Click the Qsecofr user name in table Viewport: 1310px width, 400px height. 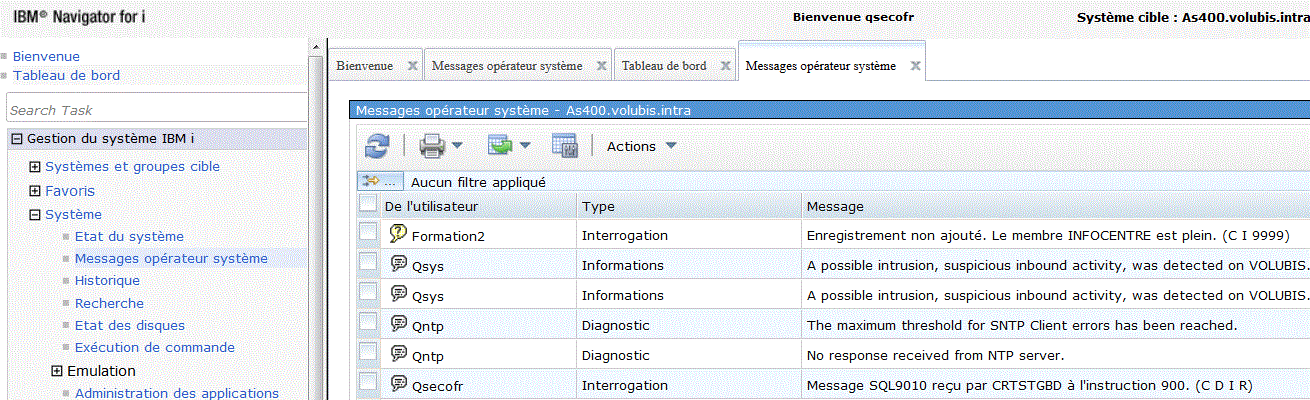(x=437, y=386)
